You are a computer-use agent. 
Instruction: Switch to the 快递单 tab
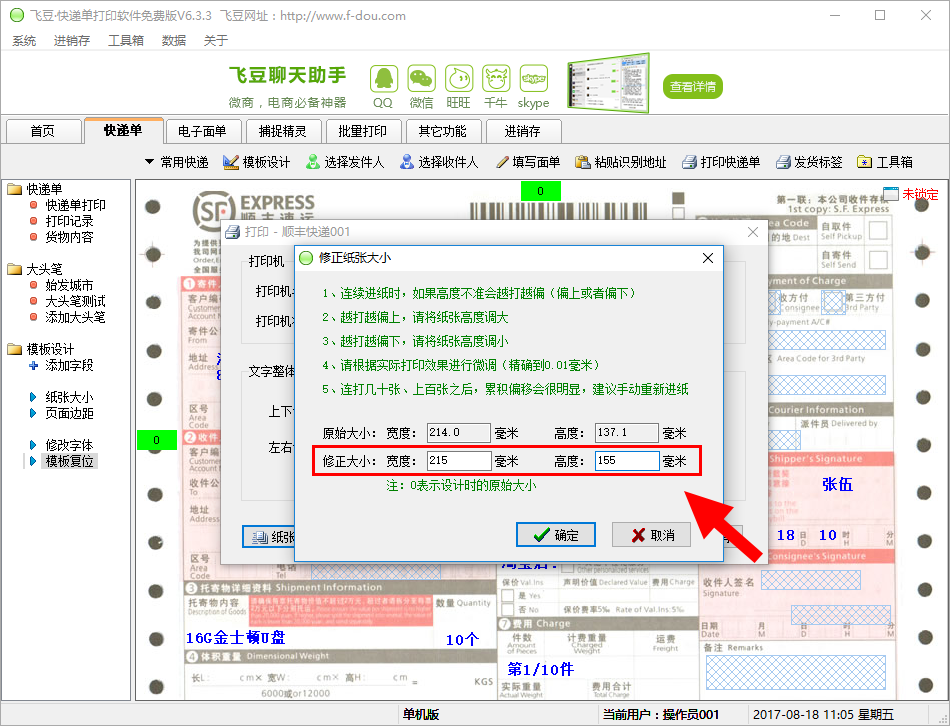(124, 130)
